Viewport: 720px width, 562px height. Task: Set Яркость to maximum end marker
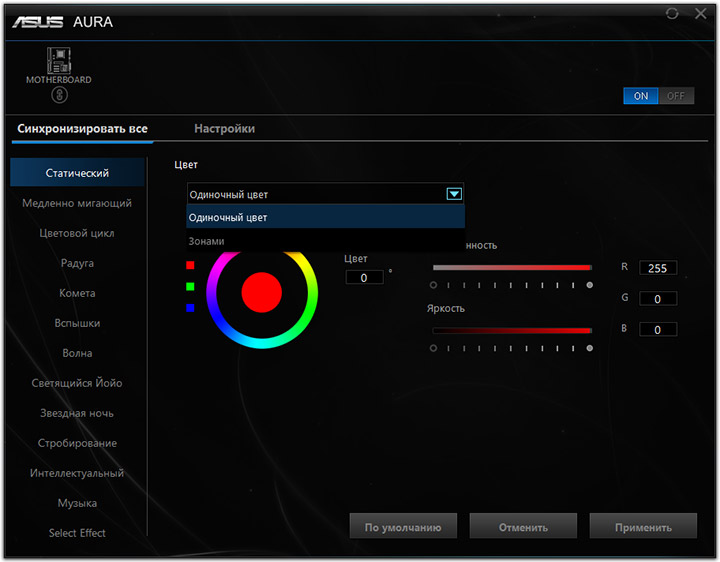(590, 348)
